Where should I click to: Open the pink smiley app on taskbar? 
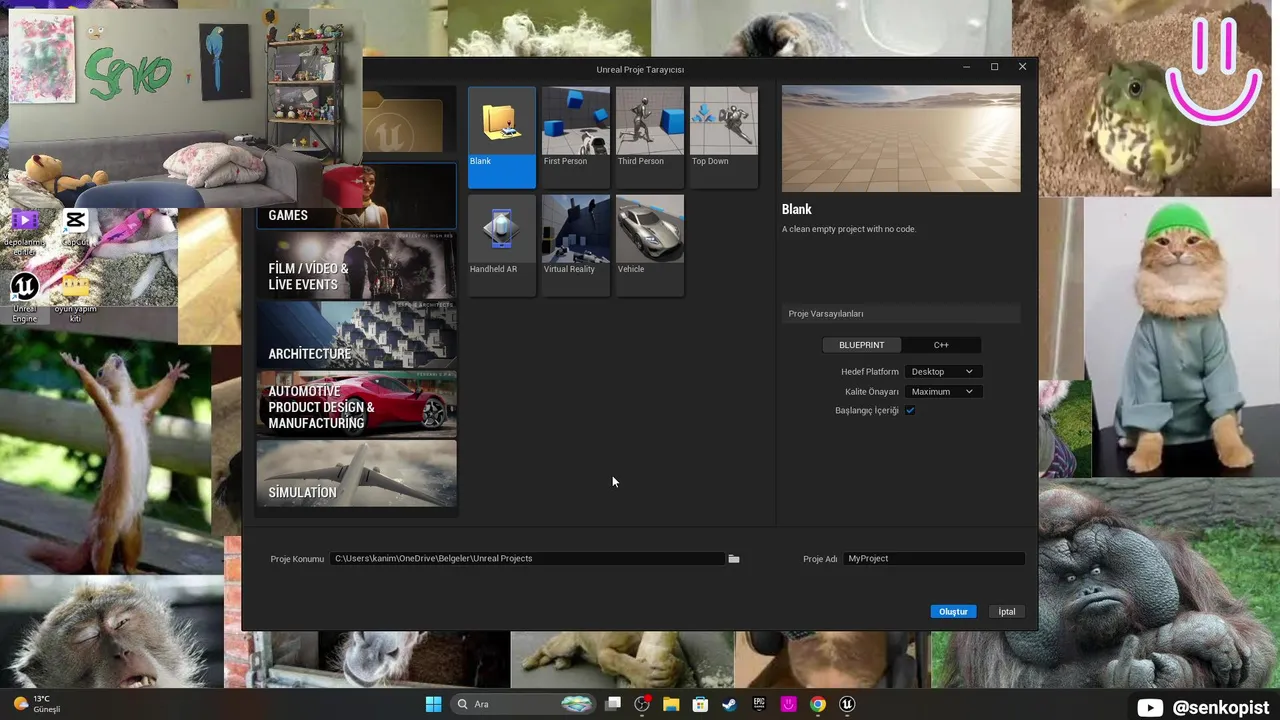pos(788,704)
